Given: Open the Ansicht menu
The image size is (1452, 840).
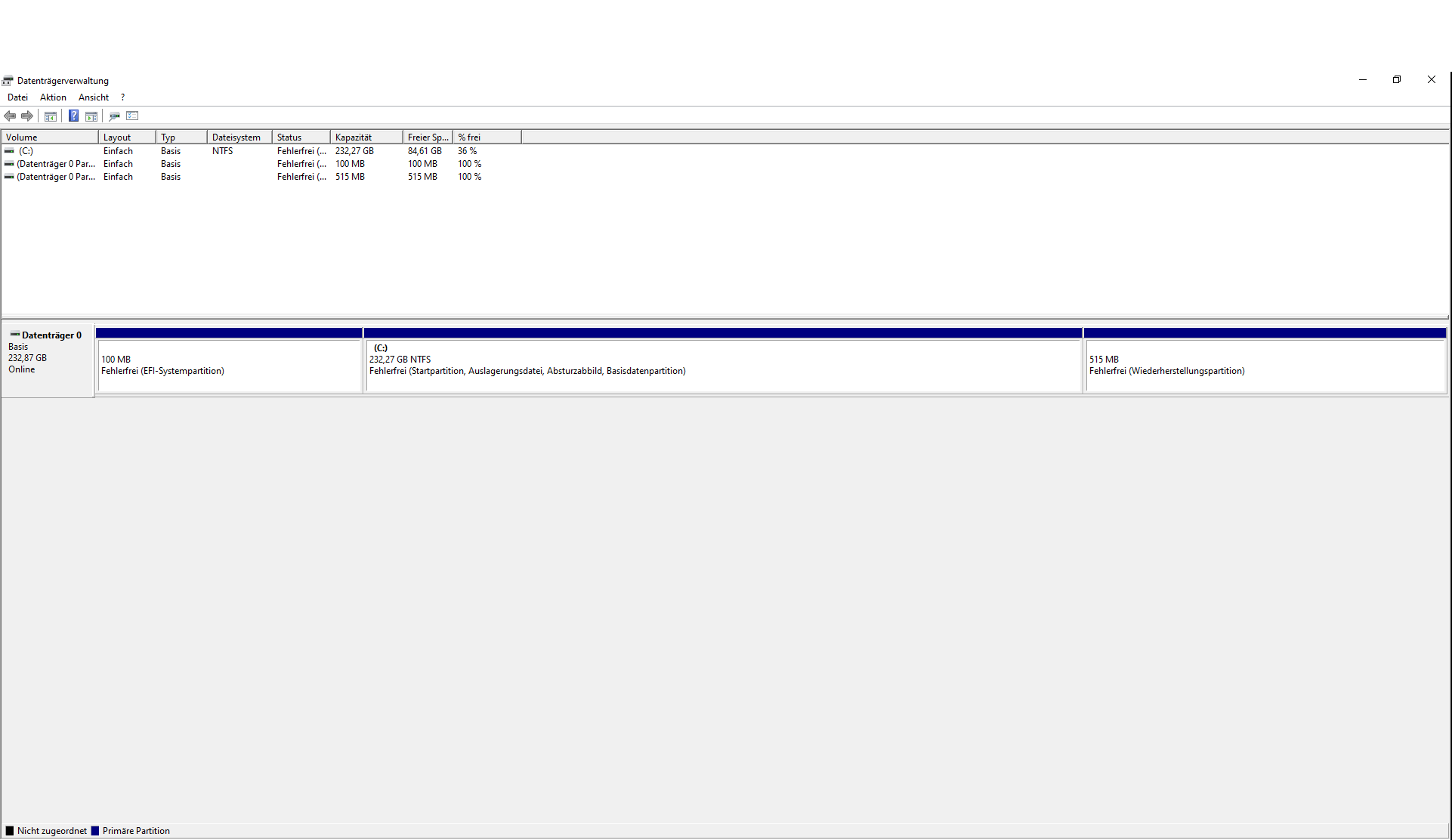Looking at the screenshot, I should click(x=94, y=97).
